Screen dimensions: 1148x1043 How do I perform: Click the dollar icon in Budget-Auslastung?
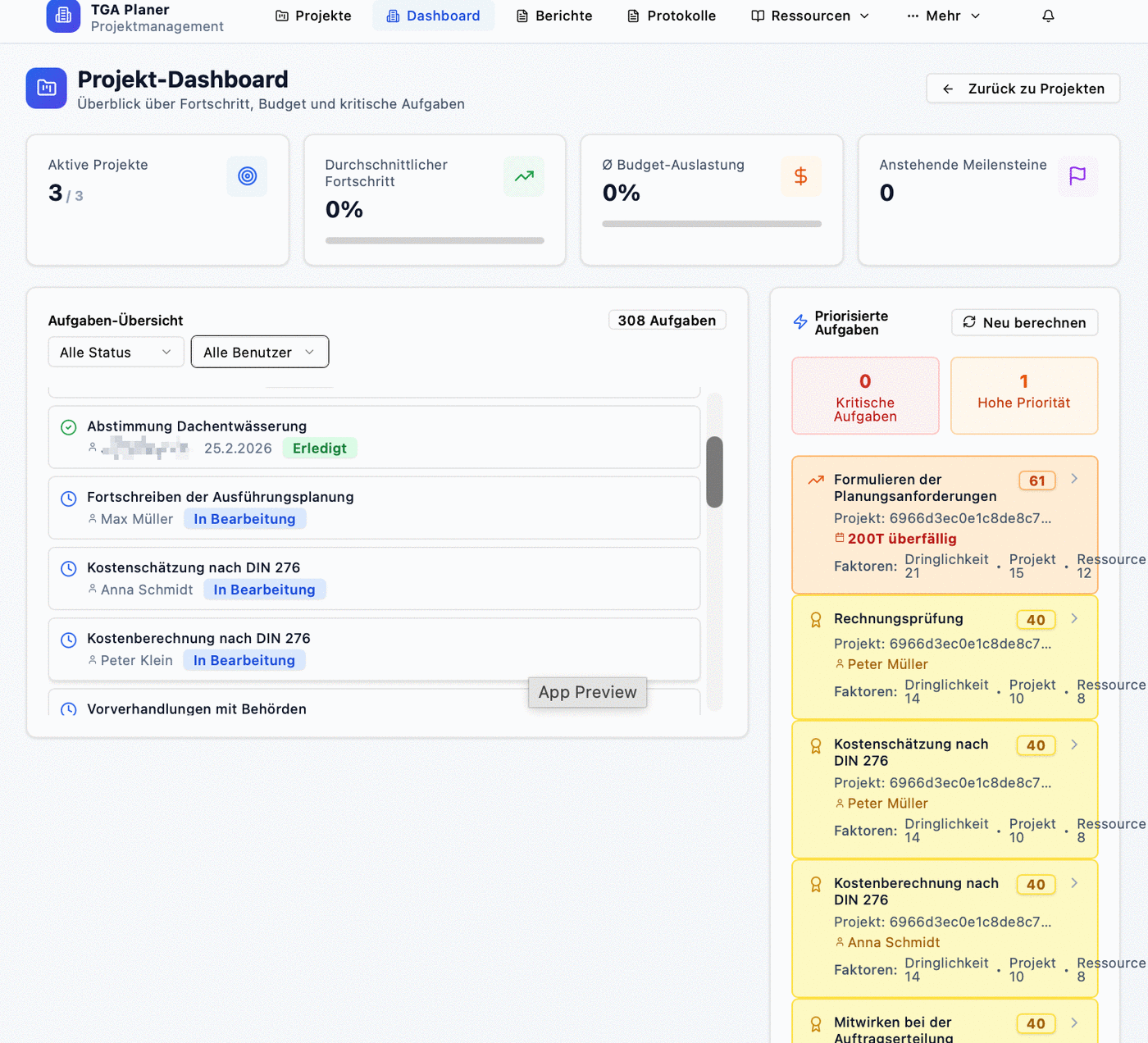pyautogui.click(x=801, y=176)
